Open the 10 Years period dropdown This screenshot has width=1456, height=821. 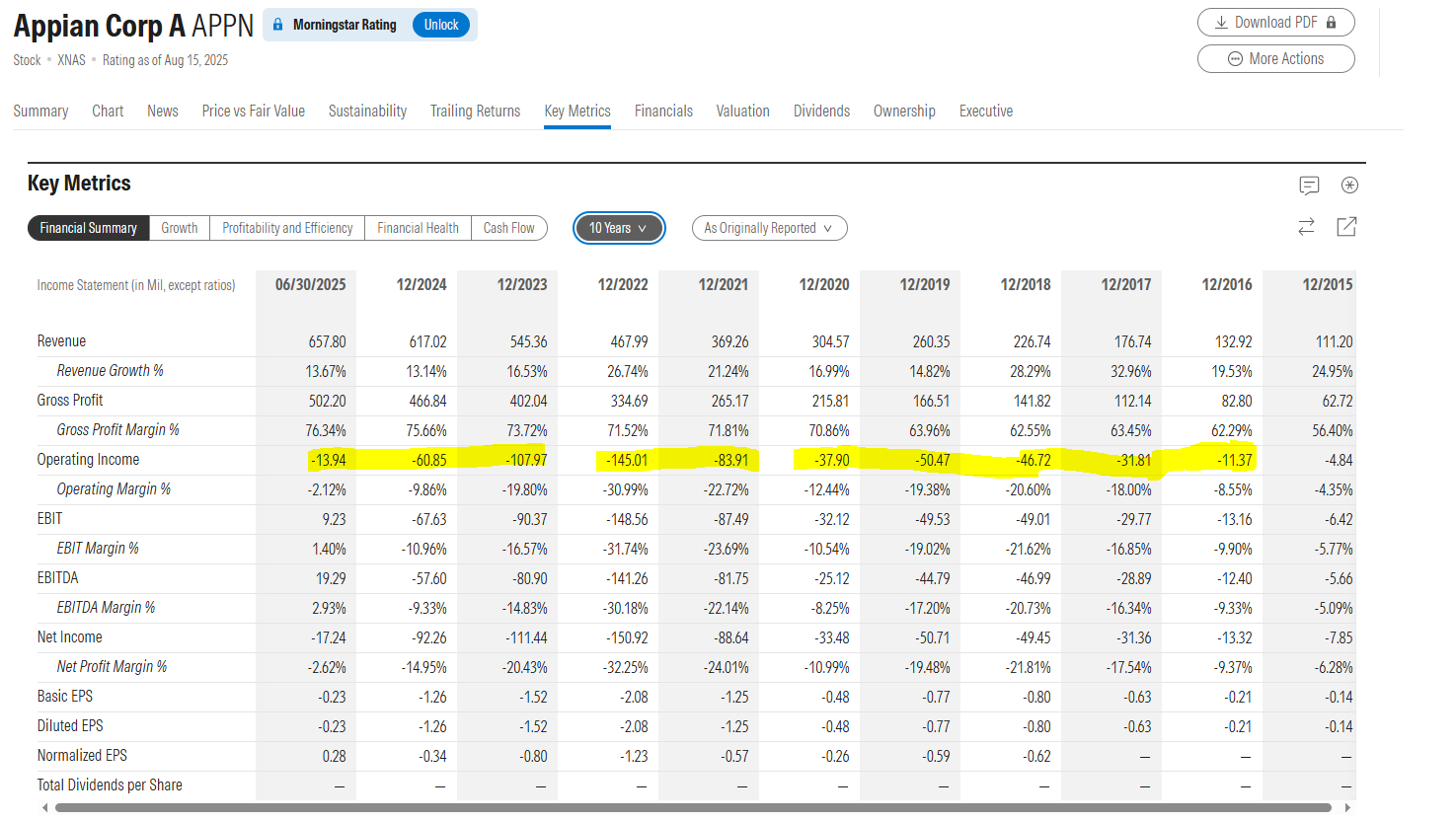click(x=619, y=228)
